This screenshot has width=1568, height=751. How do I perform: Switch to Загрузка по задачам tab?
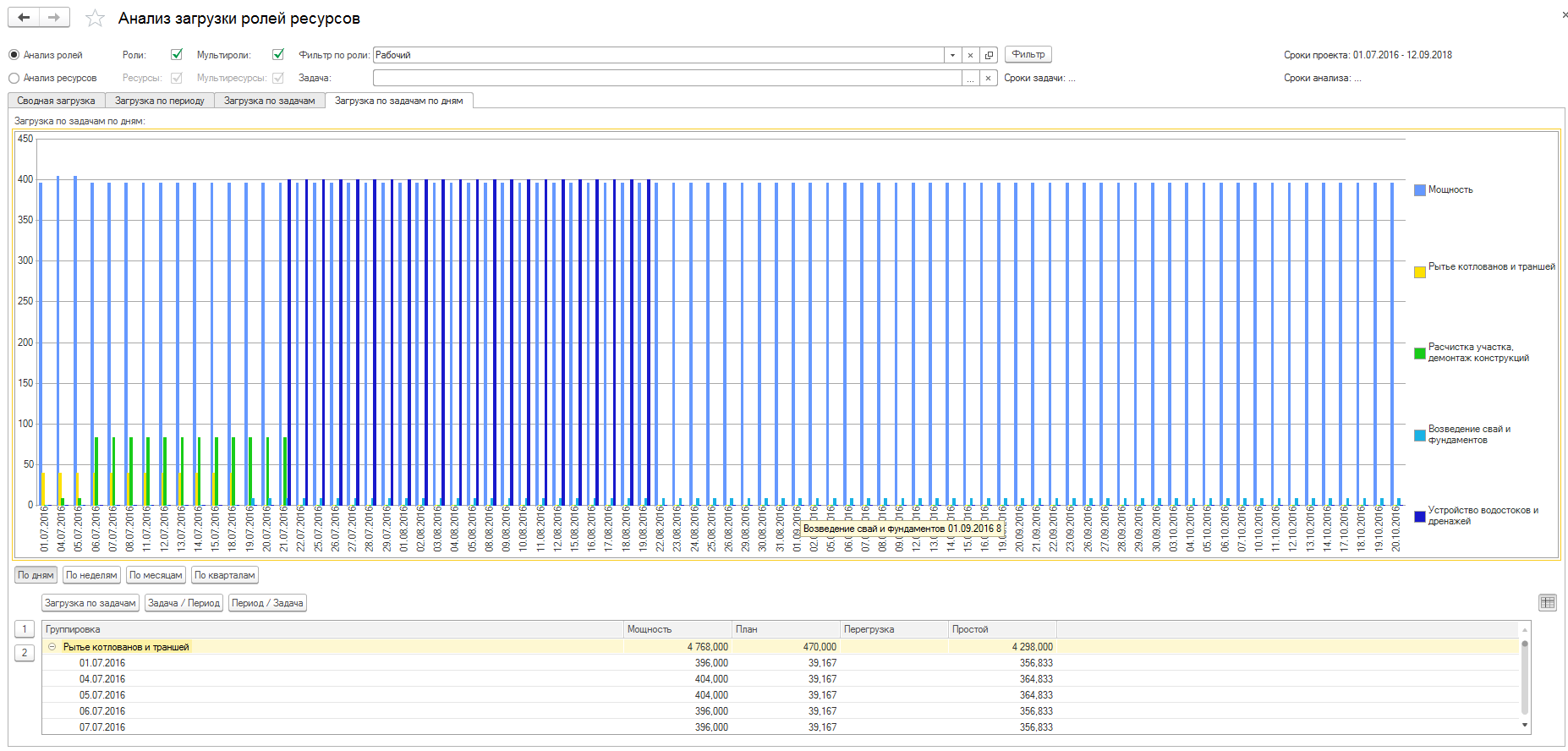(x=270, y=101)
